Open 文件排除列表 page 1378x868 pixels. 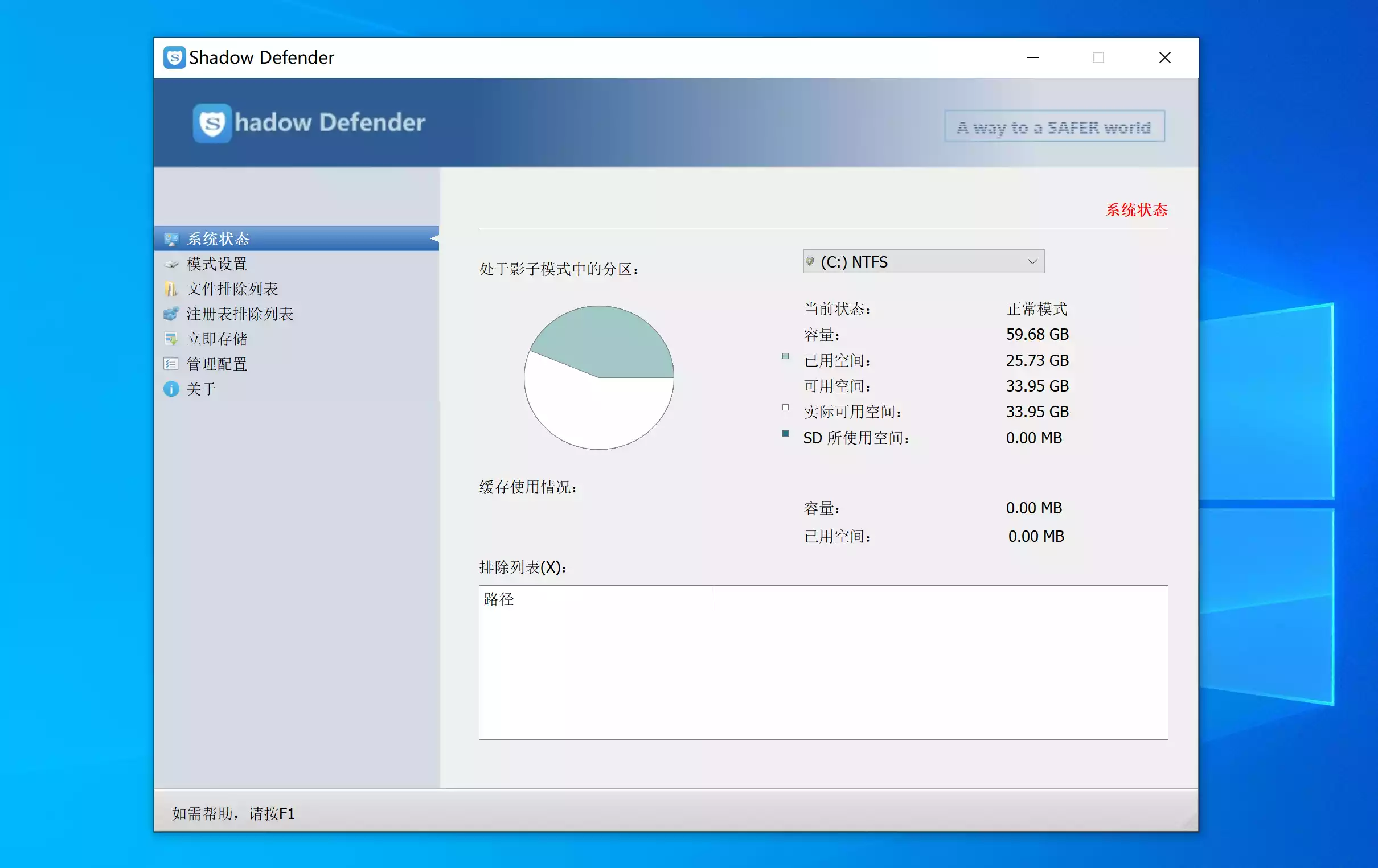tap(297, 289)
